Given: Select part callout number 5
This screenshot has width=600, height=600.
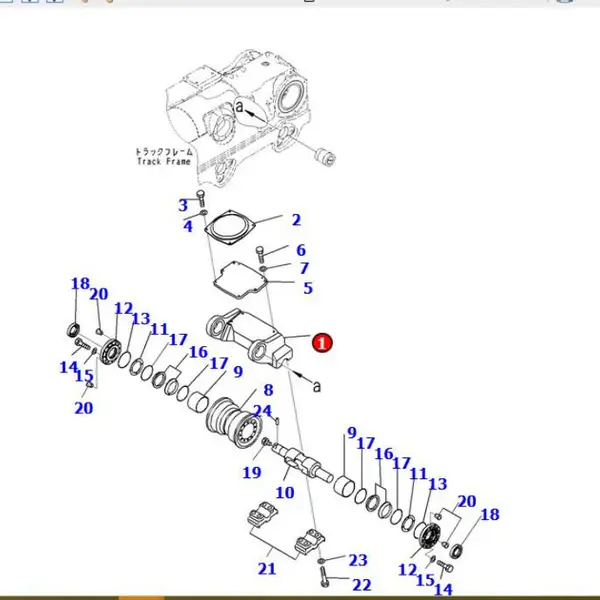Looking at the screenshot, I should coord(308,288).
